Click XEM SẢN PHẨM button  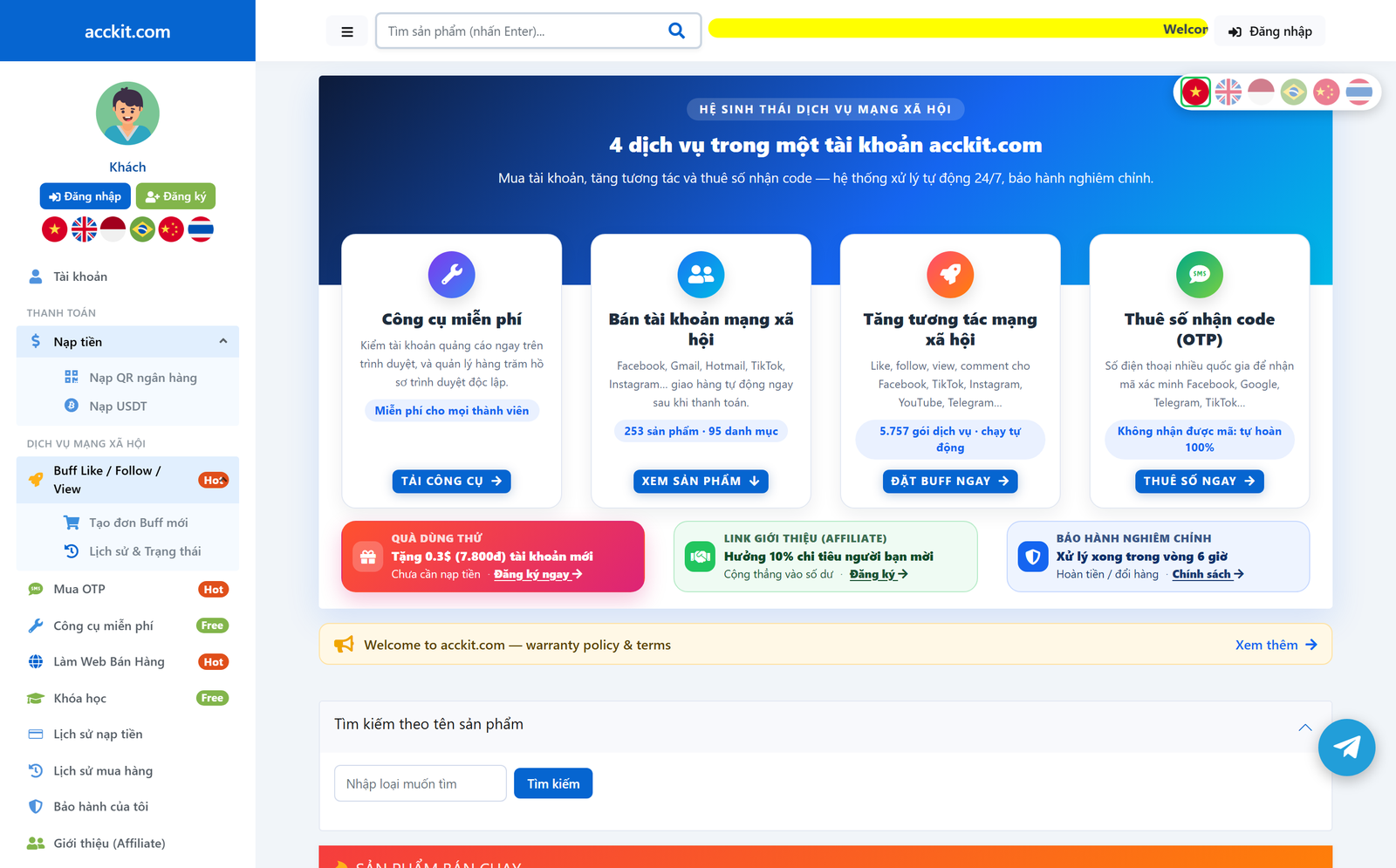pyautogui.click(x=701, y=482)
